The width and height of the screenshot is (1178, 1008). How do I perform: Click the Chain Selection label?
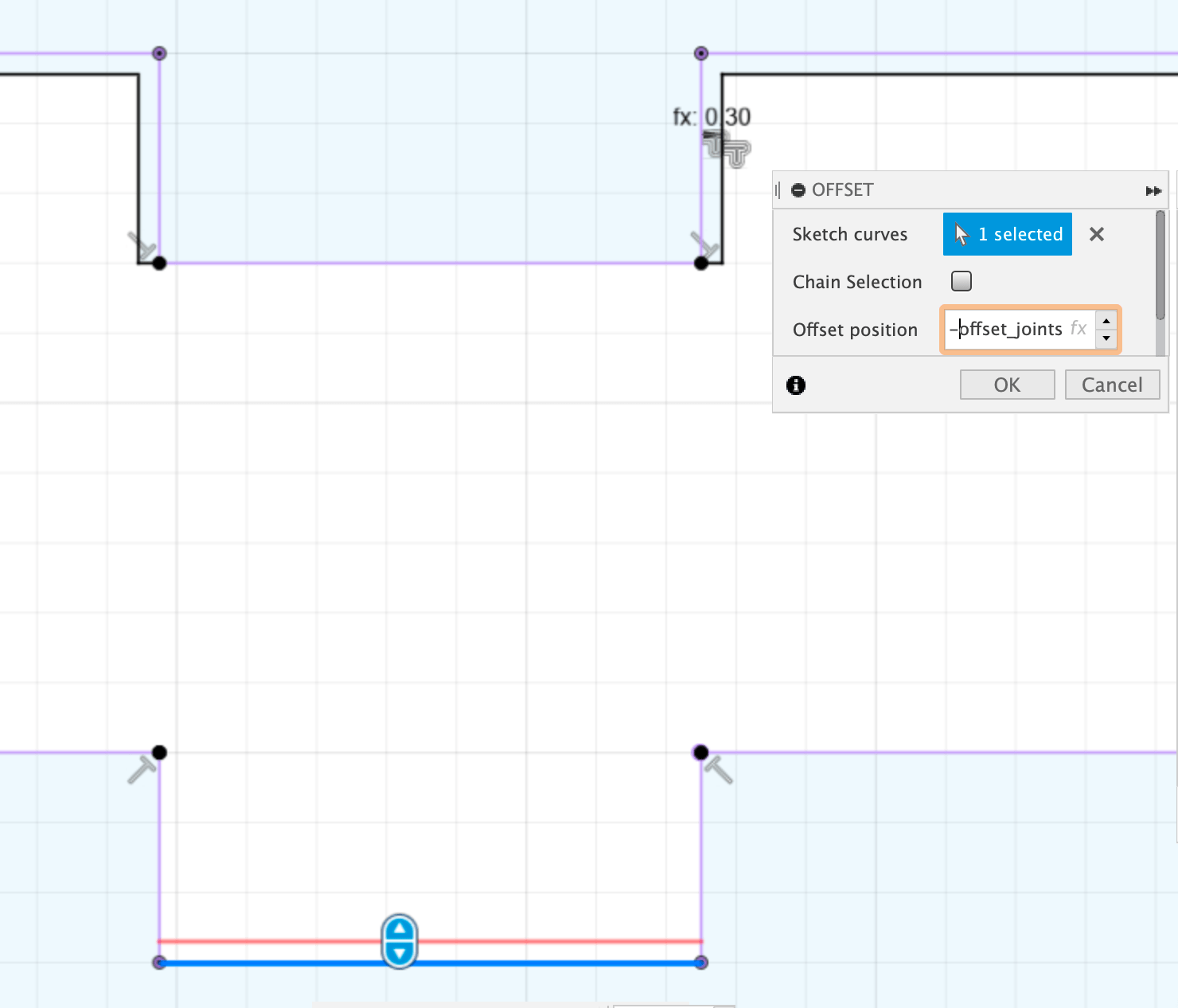pyautogui.click(x=857, y=282)
